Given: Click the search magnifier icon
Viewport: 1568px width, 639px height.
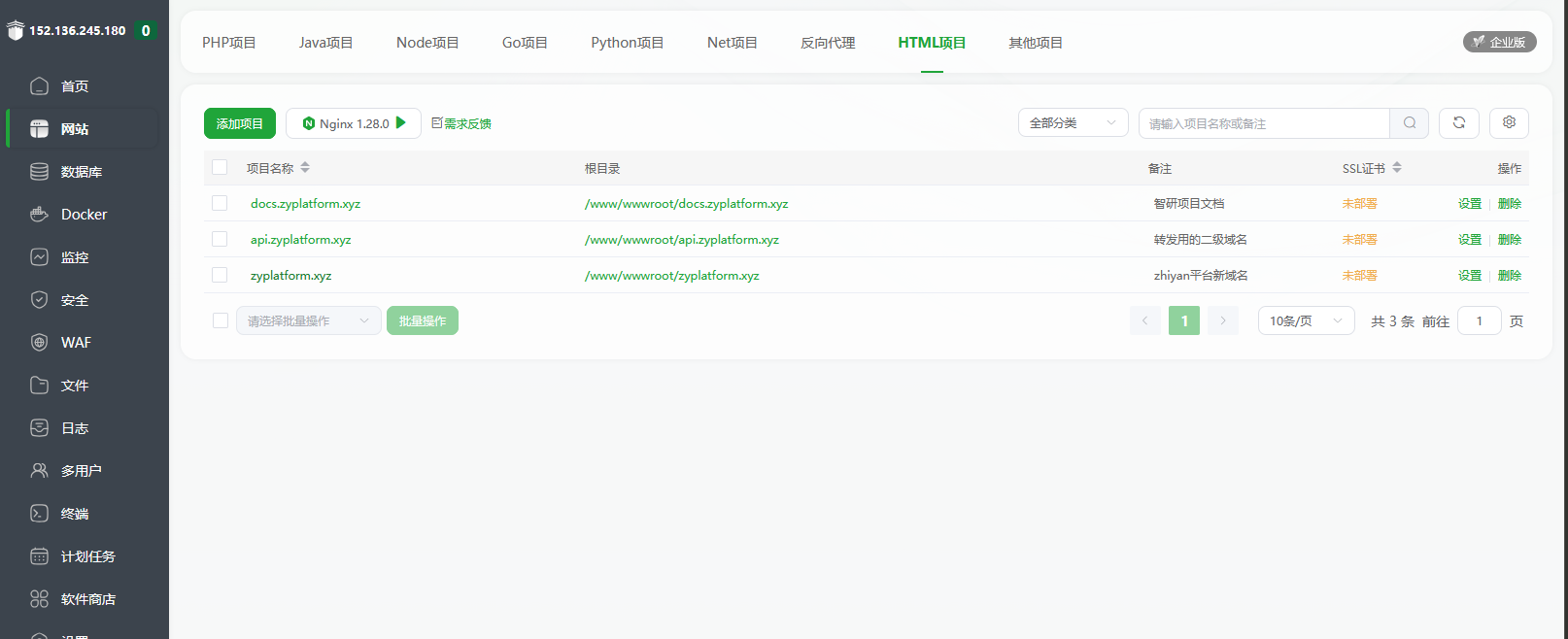Looking at the screenshot, I should point(1409,123).
